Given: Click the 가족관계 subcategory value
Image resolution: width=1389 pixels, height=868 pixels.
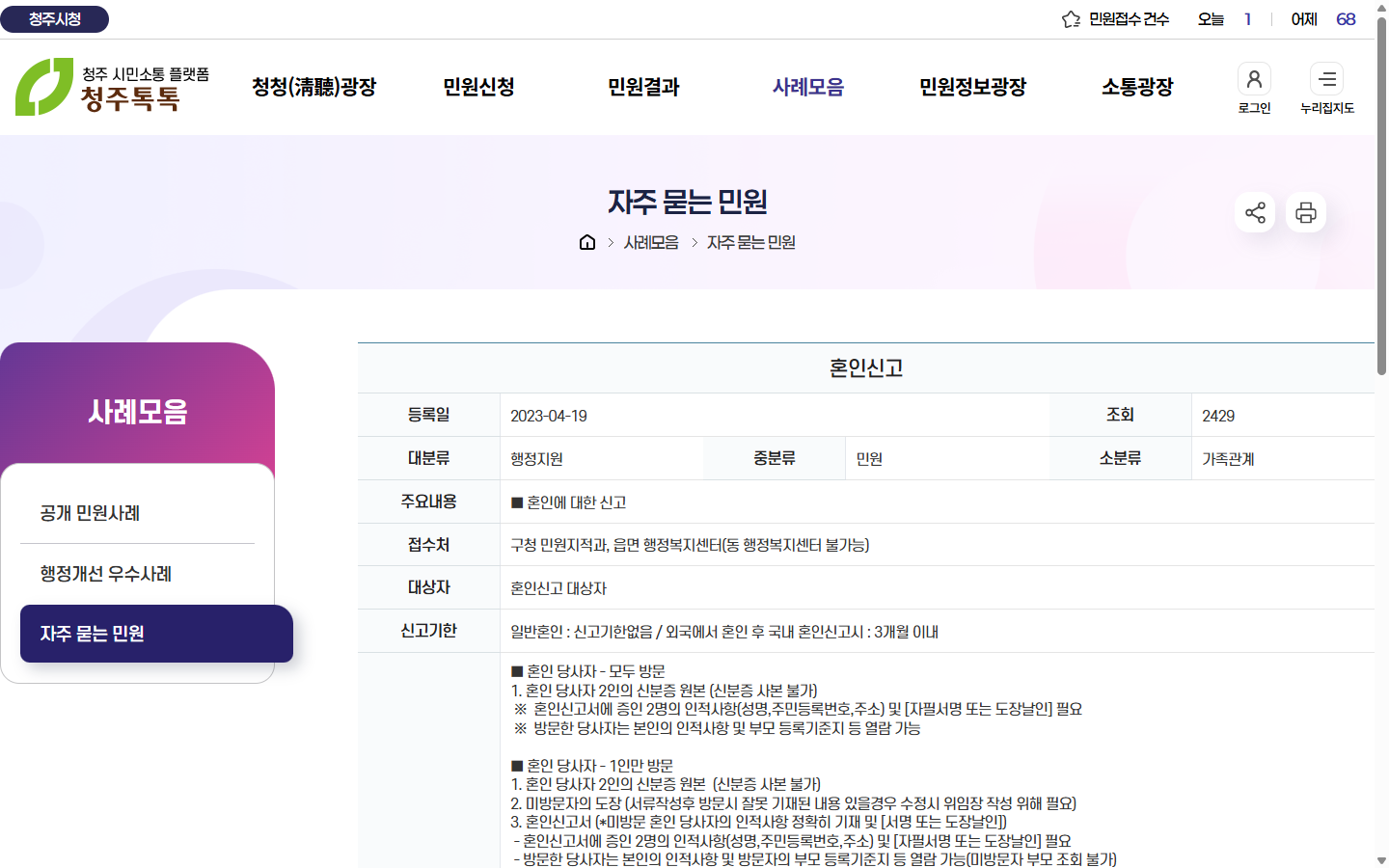Looking at the screenshot, I should click(1228, 459).
